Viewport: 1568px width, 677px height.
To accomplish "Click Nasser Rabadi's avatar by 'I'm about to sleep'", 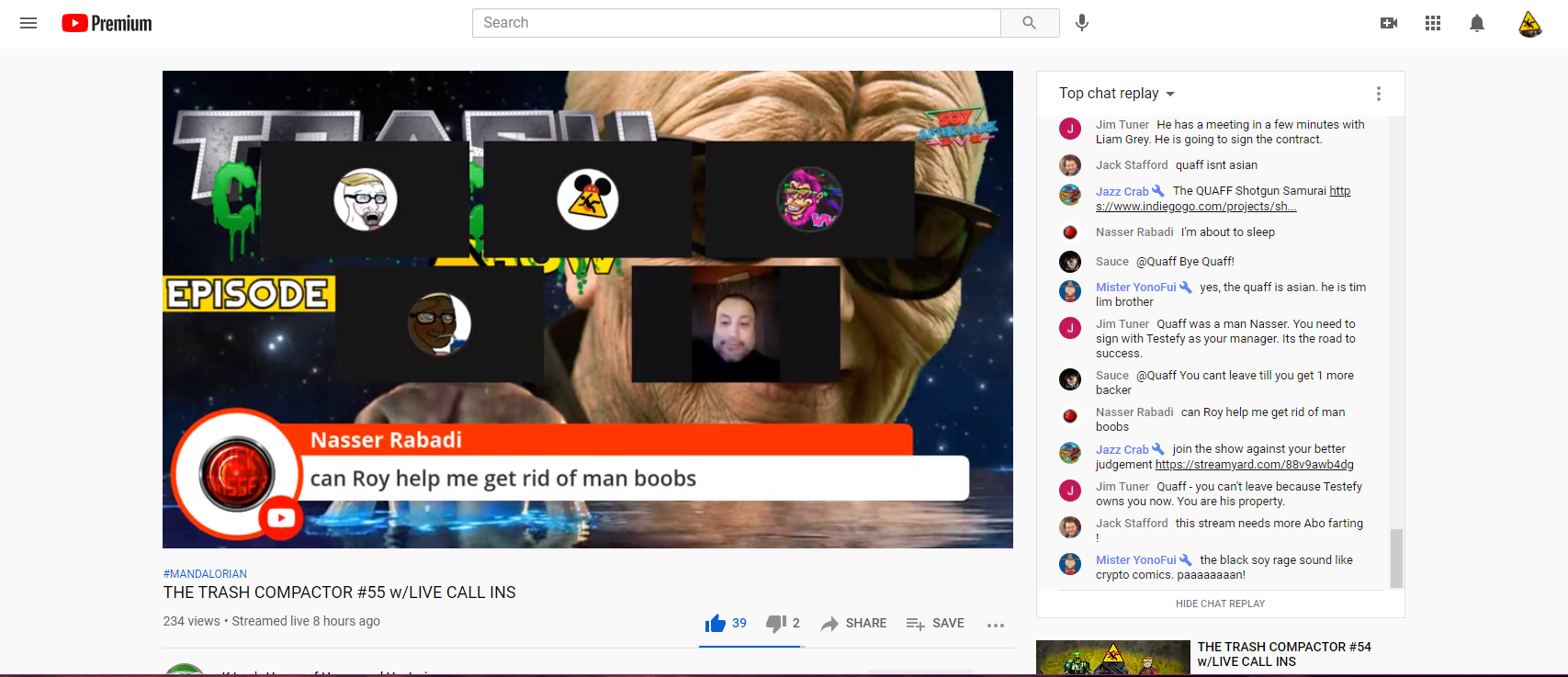I will 1070,232.
